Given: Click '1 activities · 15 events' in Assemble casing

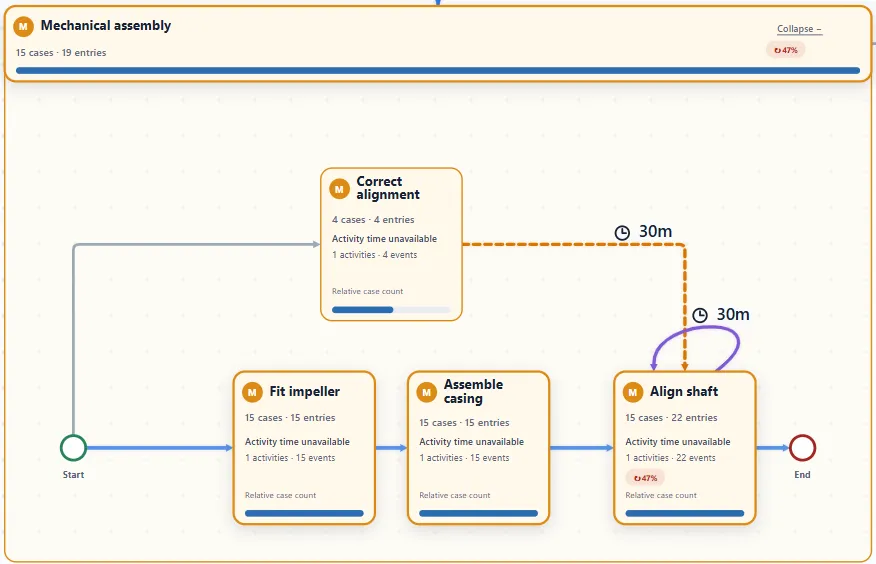Looking at the screenshot, I should pyautogui.click(x=464, y=458).
